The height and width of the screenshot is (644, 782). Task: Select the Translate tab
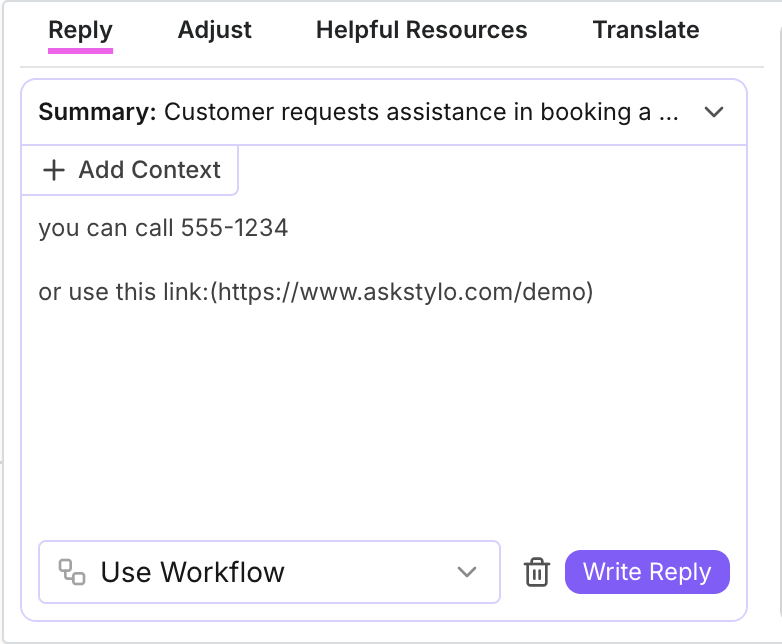click(646, 30)
